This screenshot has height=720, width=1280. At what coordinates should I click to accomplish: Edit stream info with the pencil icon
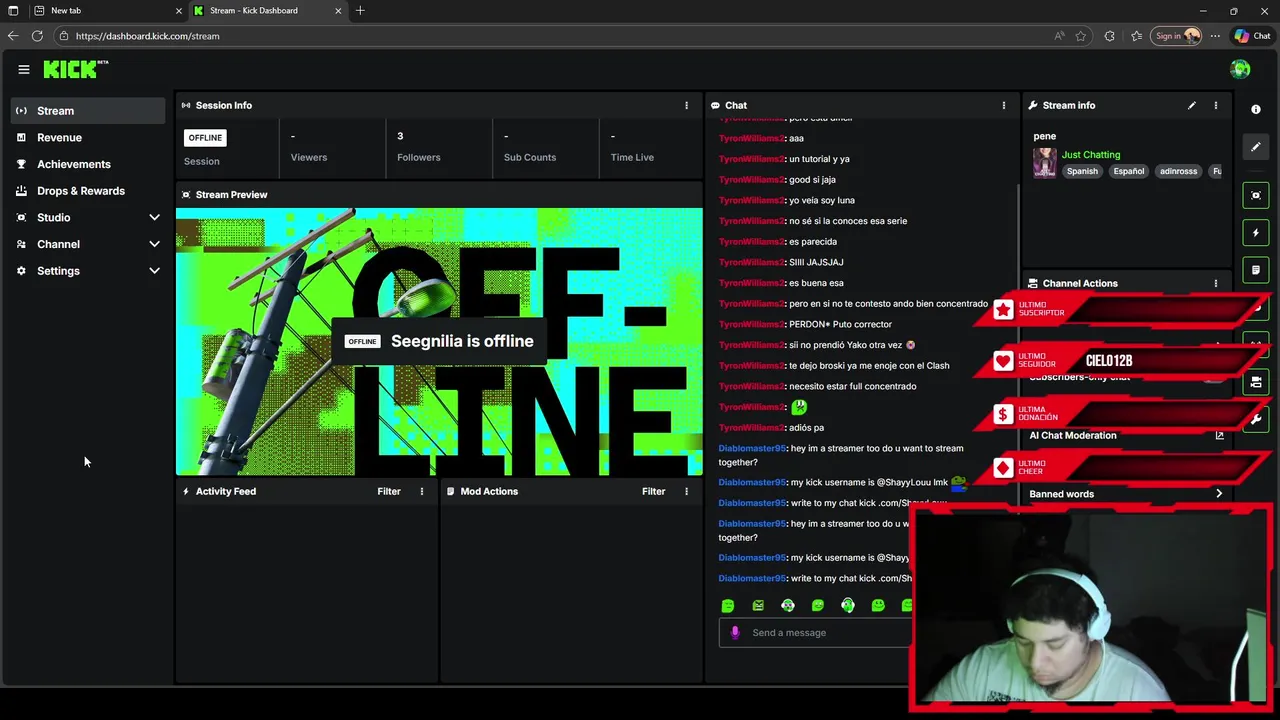point(1191,105)
